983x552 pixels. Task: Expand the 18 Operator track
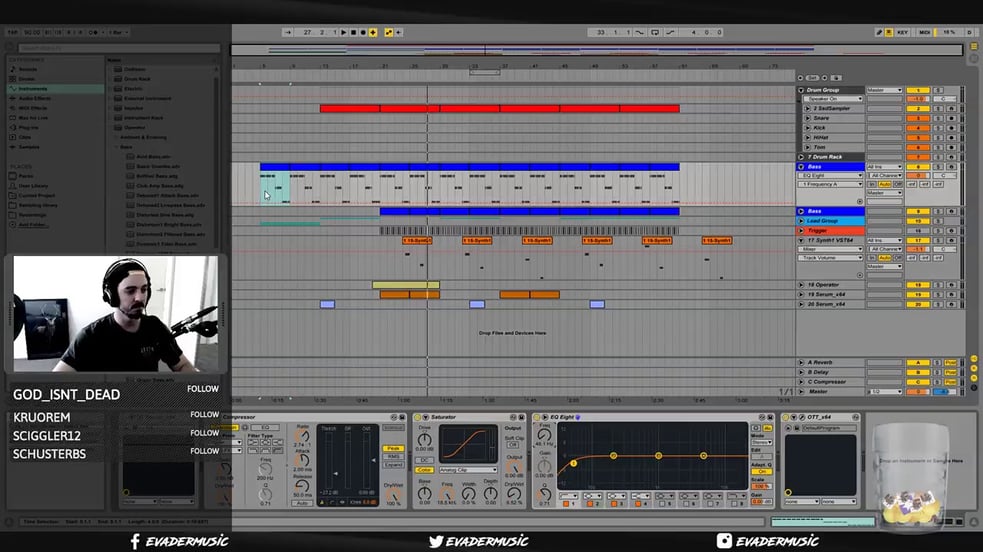click(x=801, y=285)
